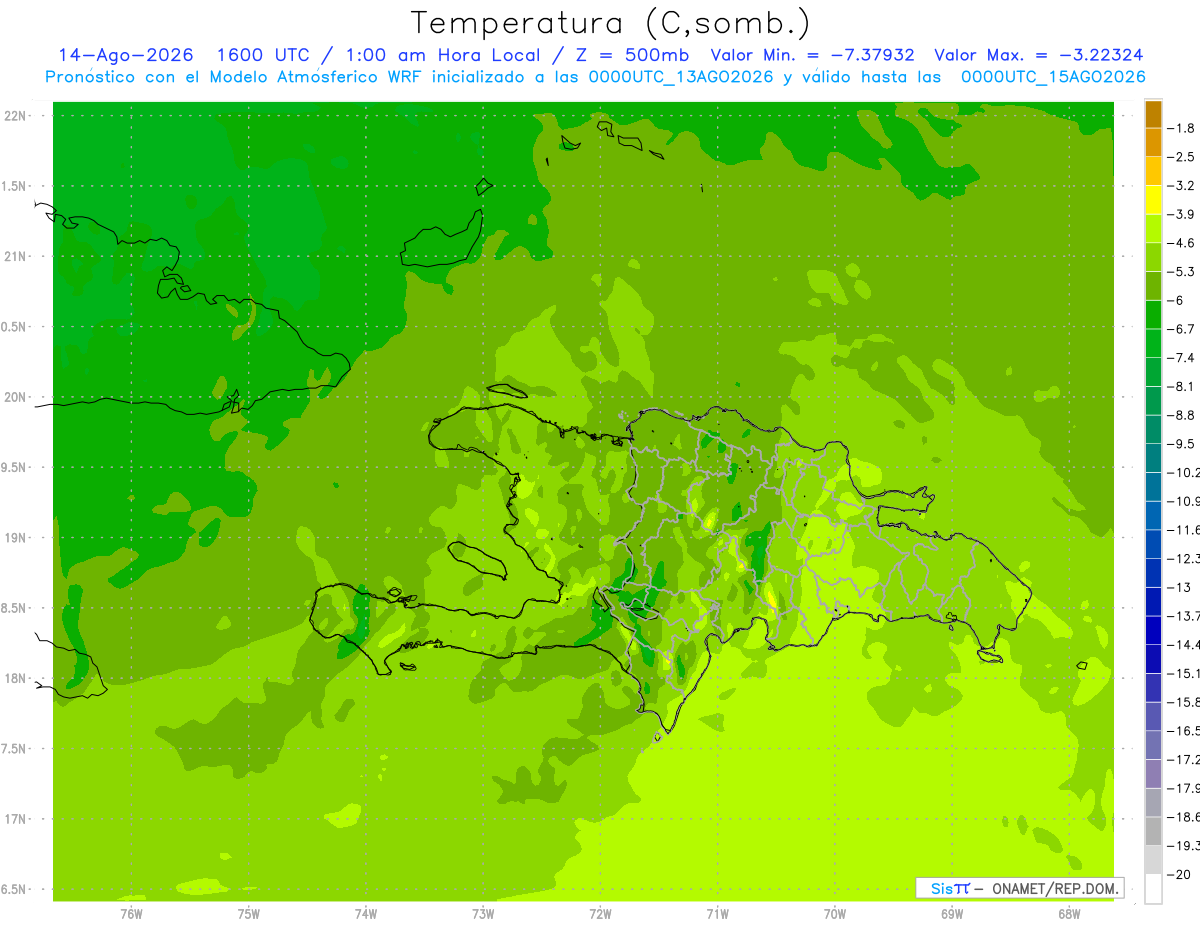Image resolution: width=1200 pixels, height=927 pixels.
Task: Click the '18N' latitude label
Action: click(16, 678)
